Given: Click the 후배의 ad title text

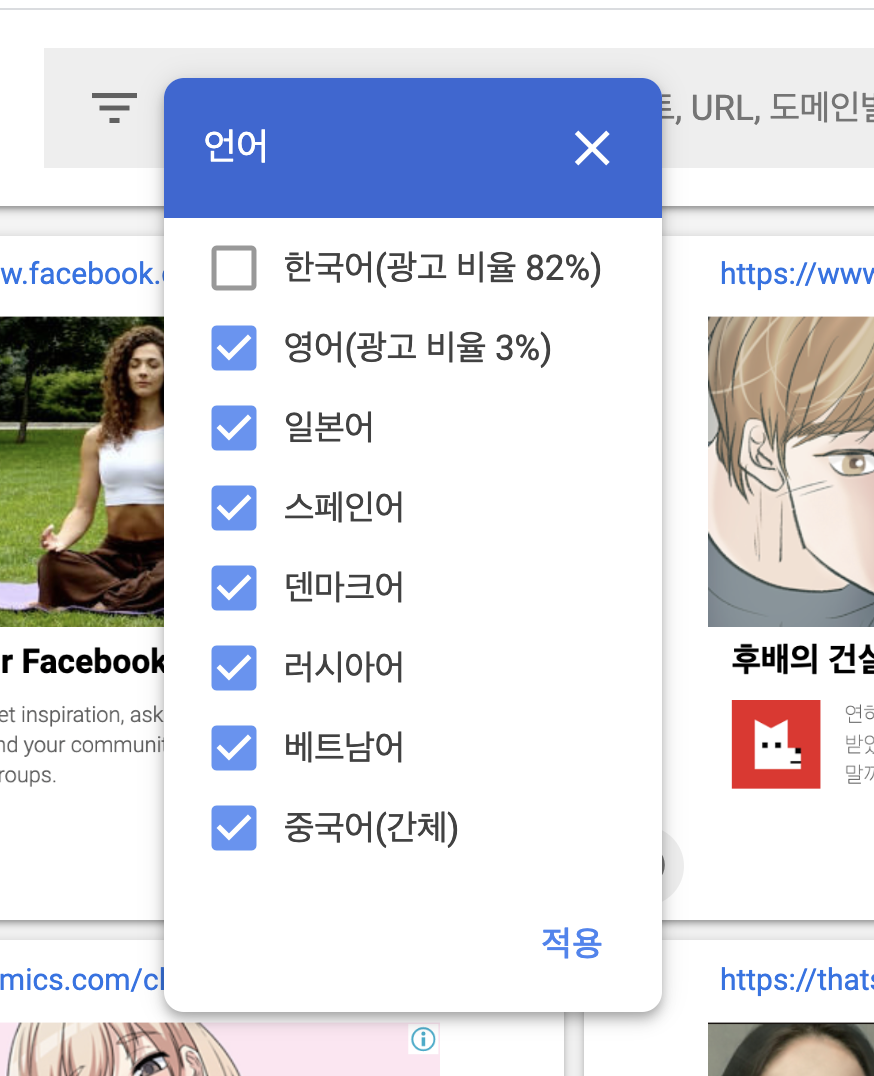Looking at the screenshot, I should click(803, 659).
